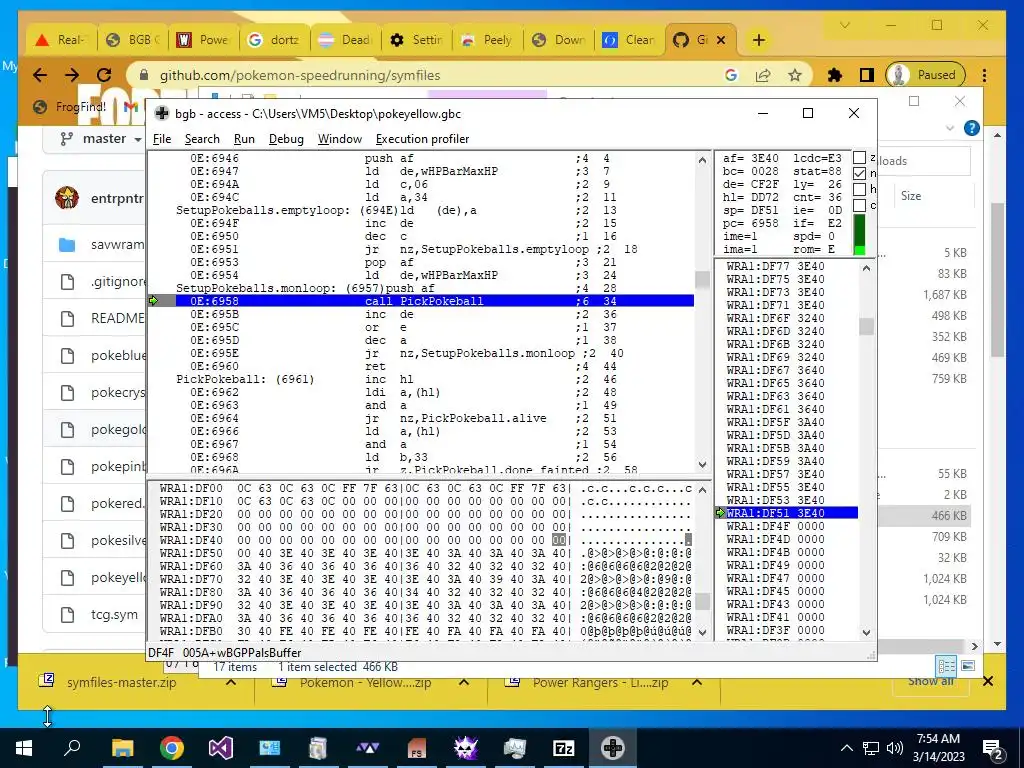This screenshot has width=1024, height=768.
Task: Select stack entry WRA1:DF77 3E40
Action: coord(786,266)
